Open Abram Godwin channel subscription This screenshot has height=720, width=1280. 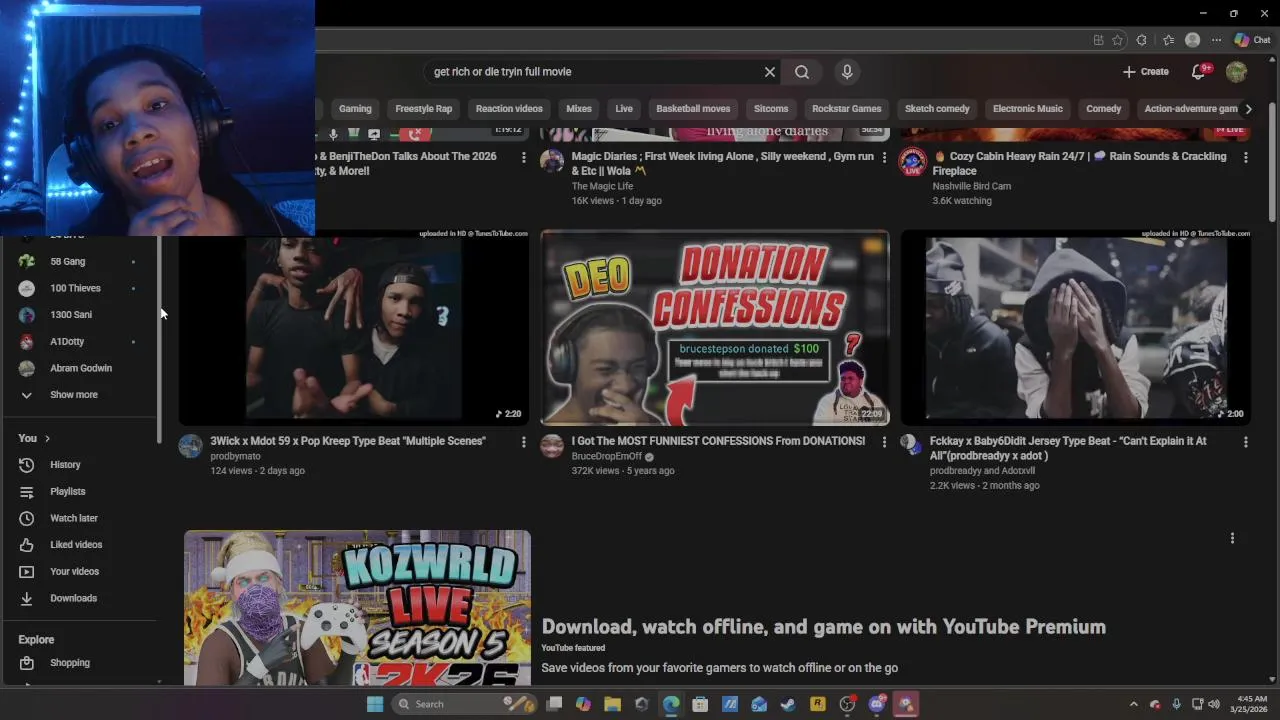80,368
